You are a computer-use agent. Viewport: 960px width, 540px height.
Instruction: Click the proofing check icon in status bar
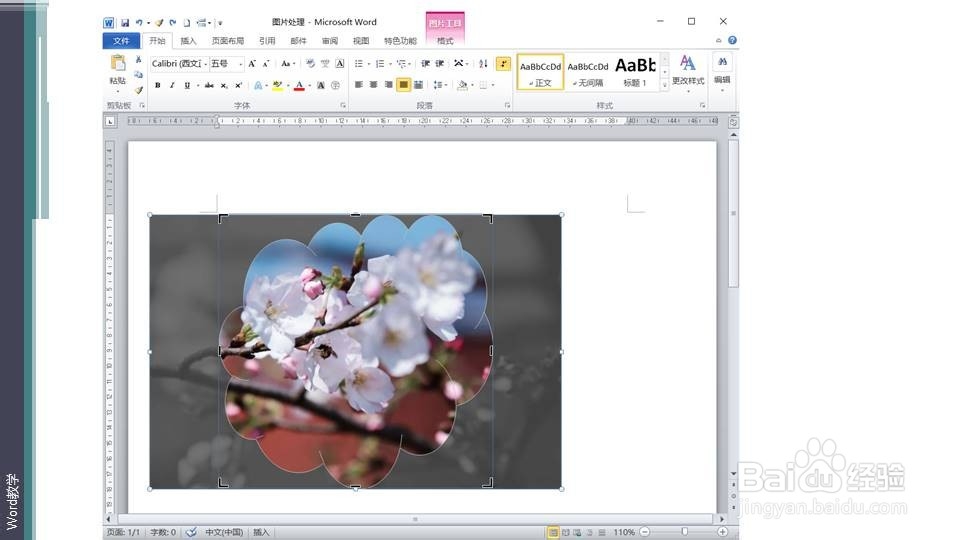(x=192, y=532)
